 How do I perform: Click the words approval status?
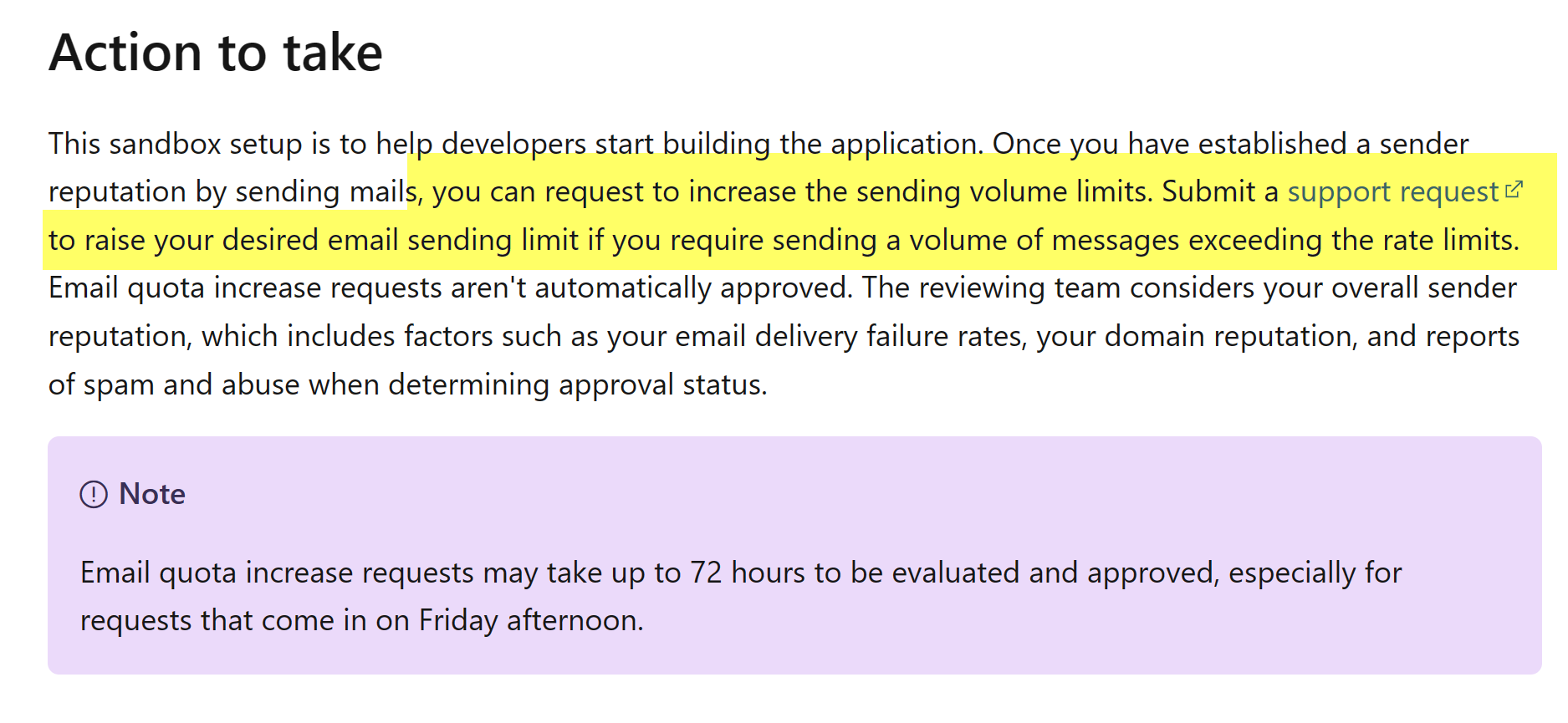tap(662, 384)
